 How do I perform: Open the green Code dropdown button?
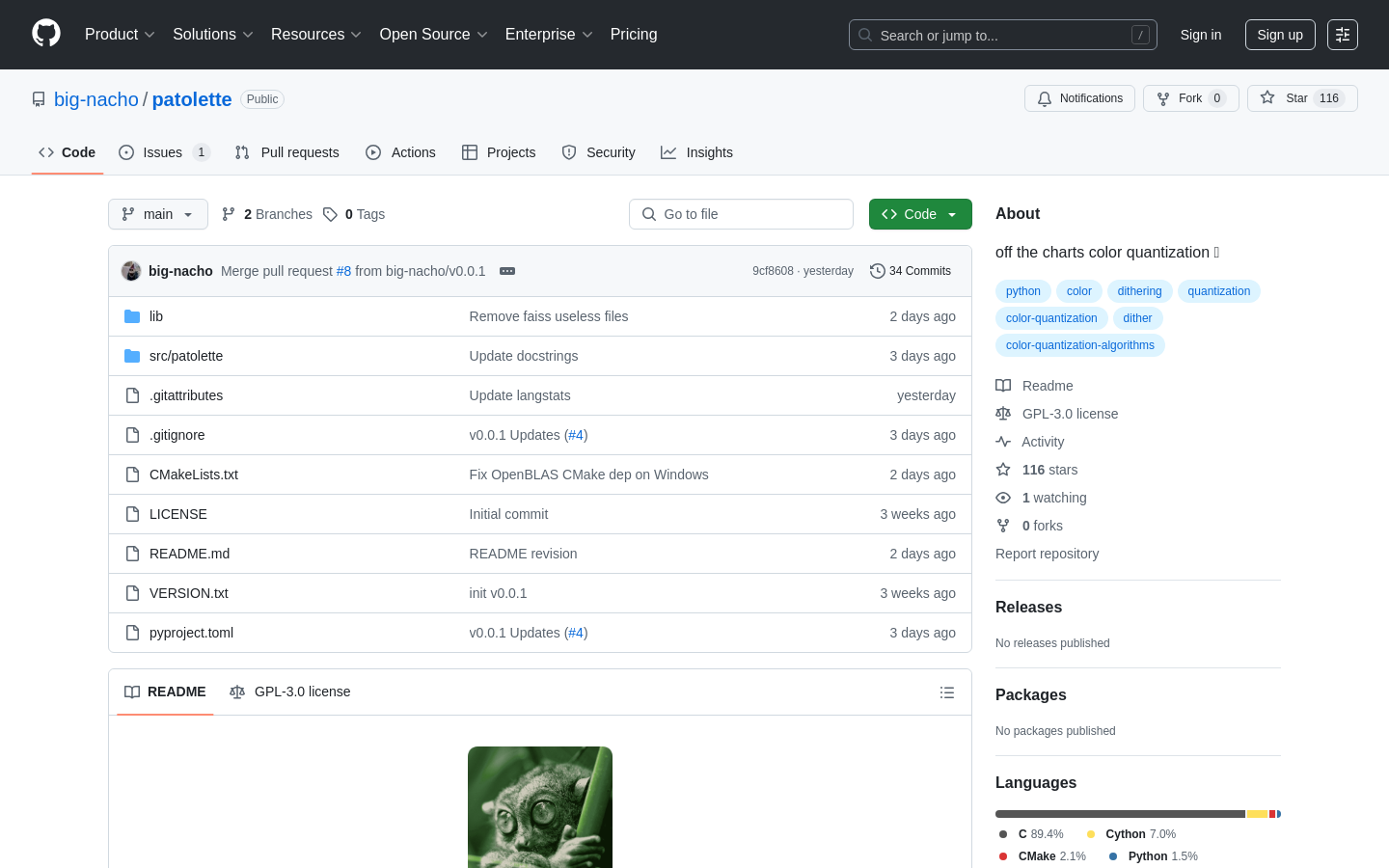(x=920, y=214)
